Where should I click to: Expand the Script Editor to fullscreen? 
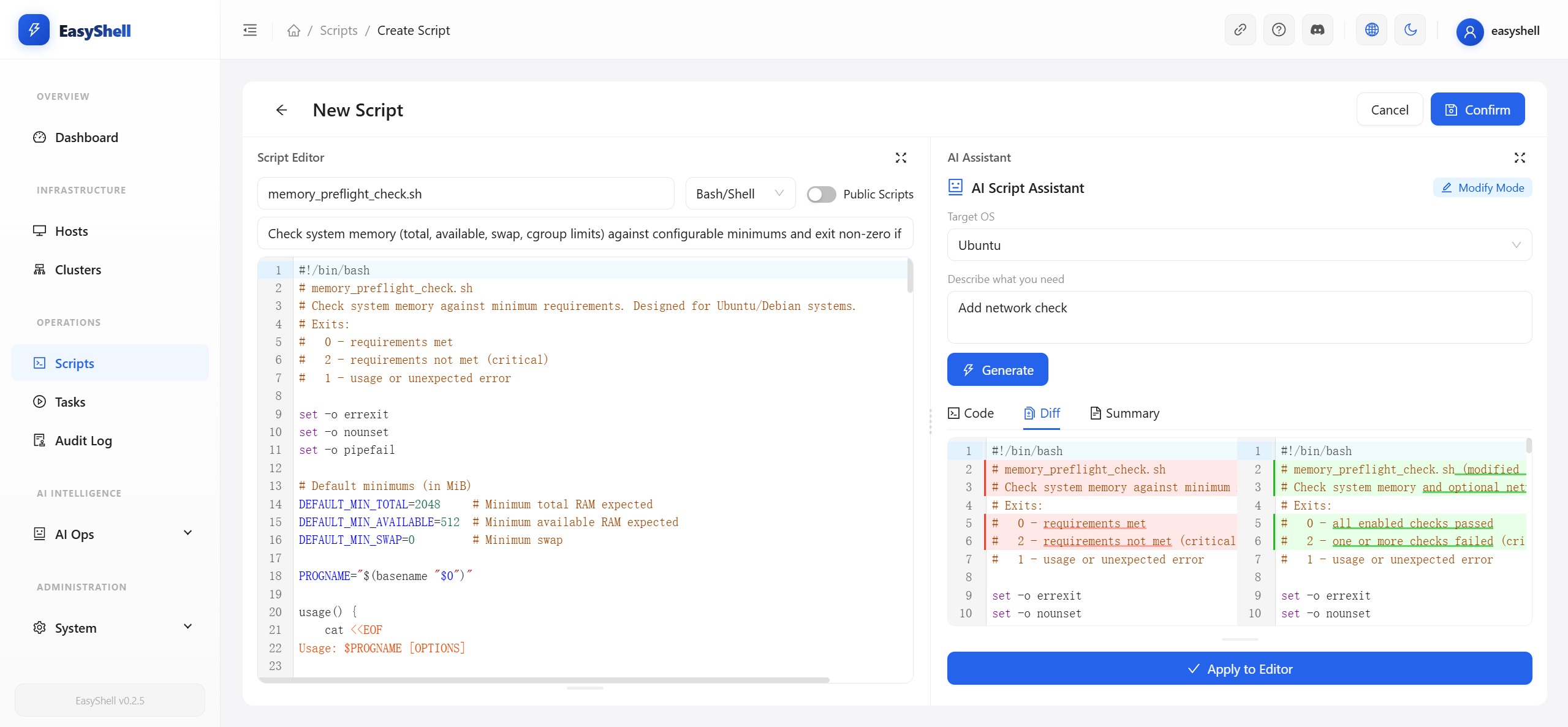[x=900, y=157]
